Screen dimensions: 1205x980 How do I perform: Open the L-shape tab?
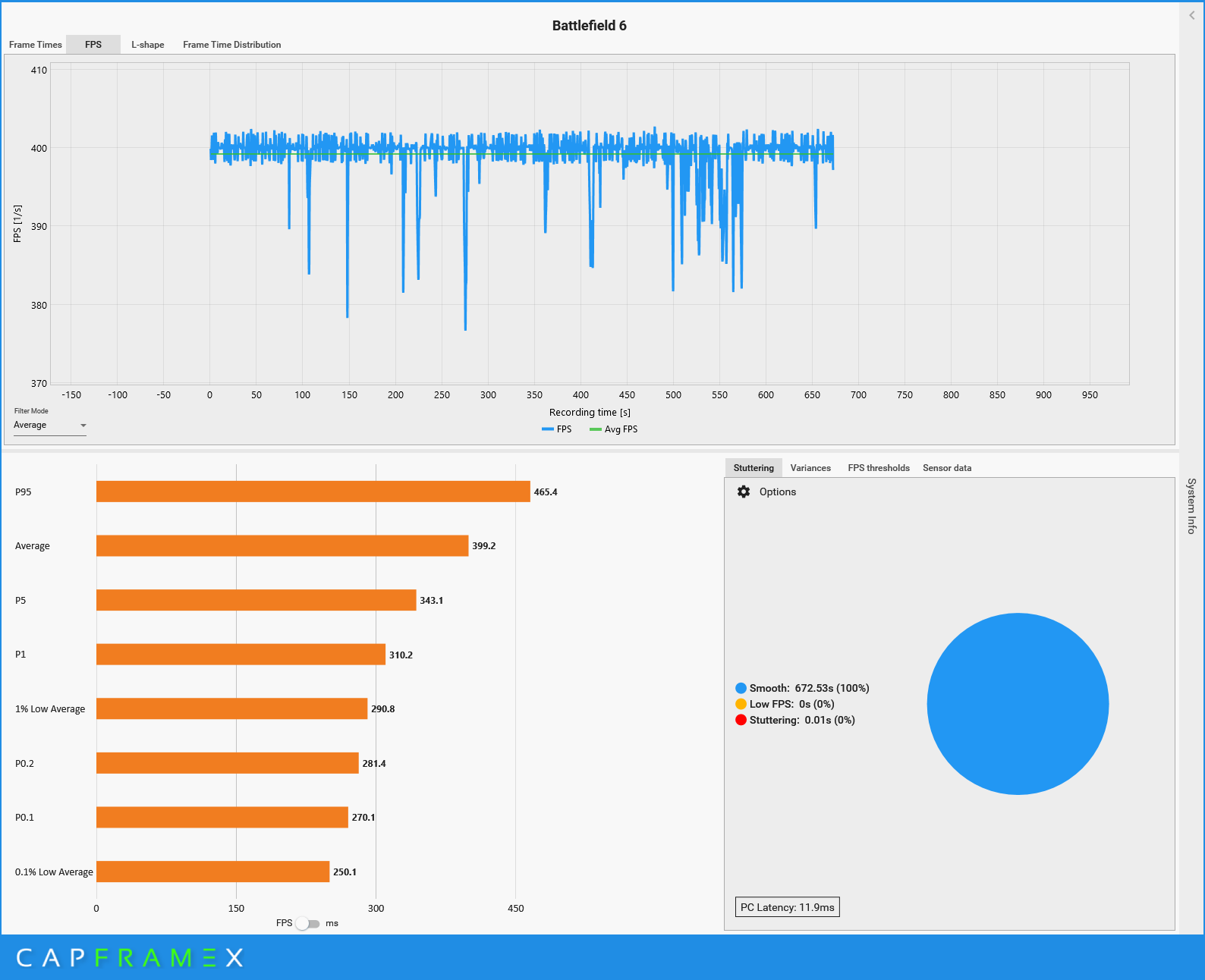pos(147,45)
